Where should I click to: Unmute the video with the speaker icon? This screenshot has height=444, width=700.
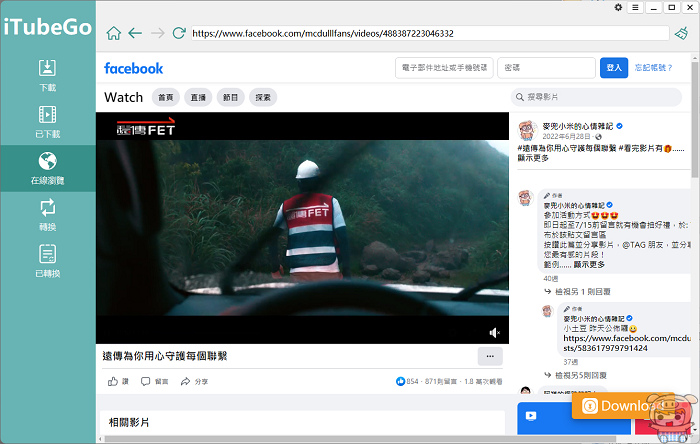tap(494, 332)
